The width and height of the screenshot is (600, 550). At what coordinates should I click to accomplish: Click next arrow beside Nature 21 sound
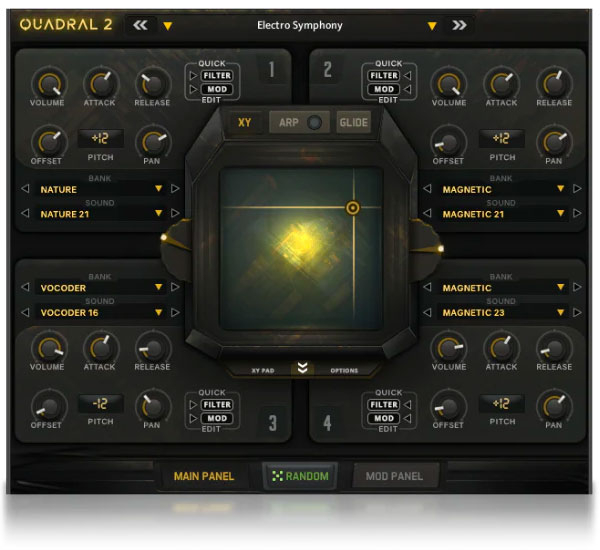[175, 213]
